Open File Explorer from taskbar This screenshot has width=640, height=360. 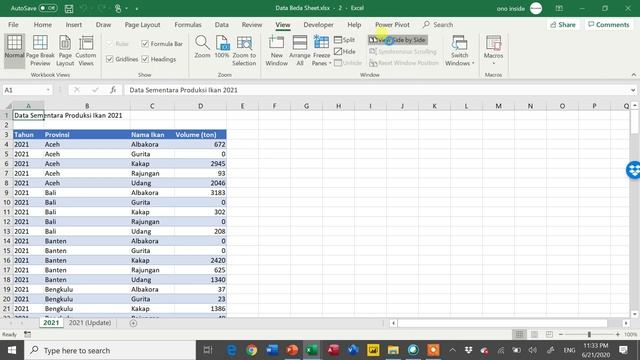[393, 350]
